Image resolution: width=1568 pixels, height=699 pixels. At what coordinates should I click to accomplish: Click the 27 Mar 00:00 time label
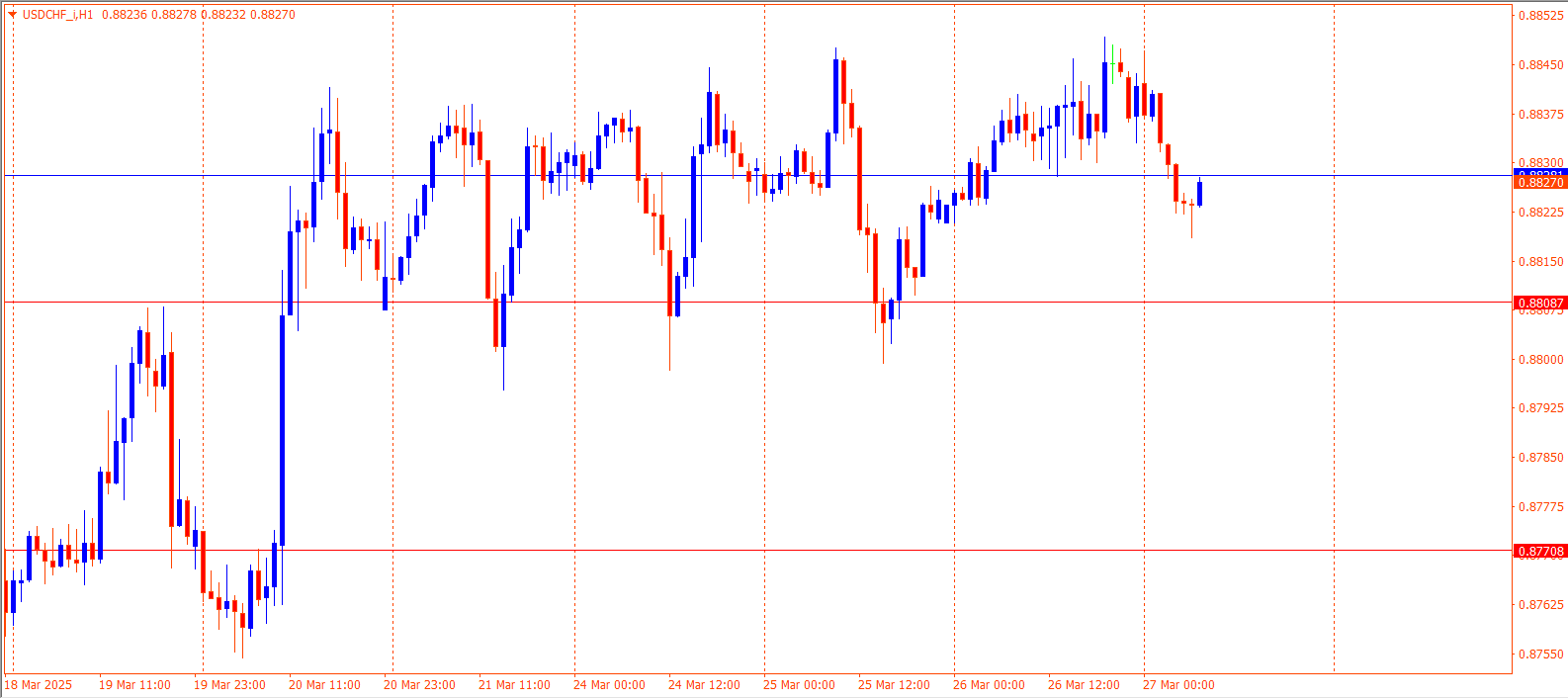tap(1178, 685)
